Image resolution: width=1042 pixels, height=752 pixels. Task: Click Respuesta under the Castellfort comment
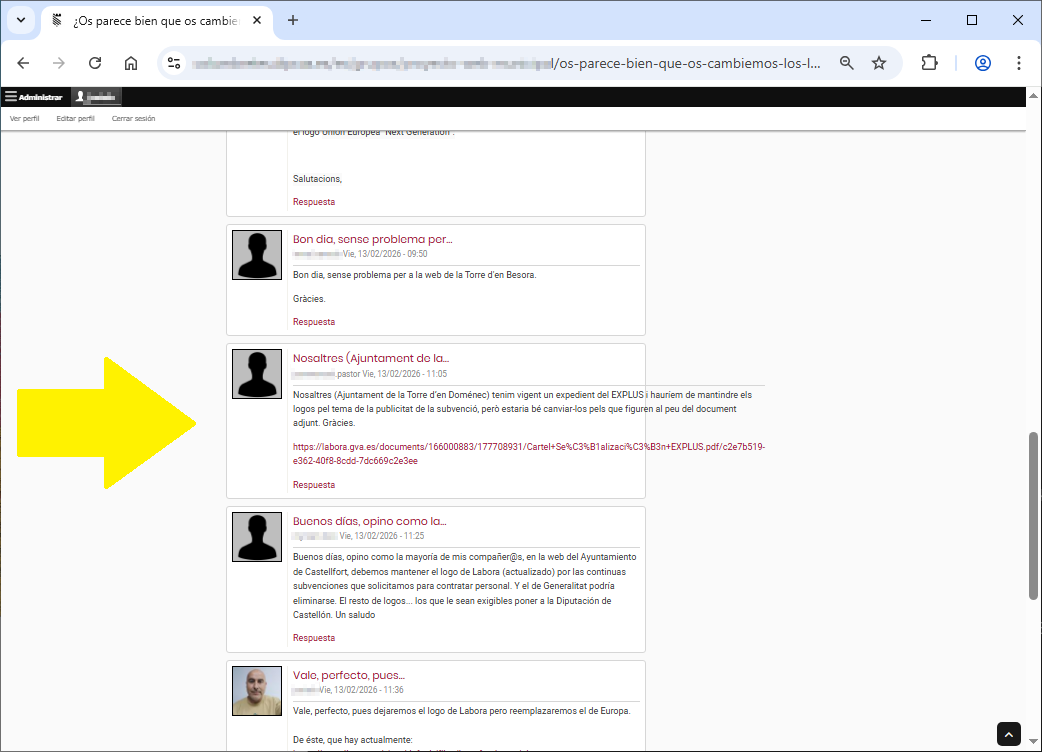(314, 638)
